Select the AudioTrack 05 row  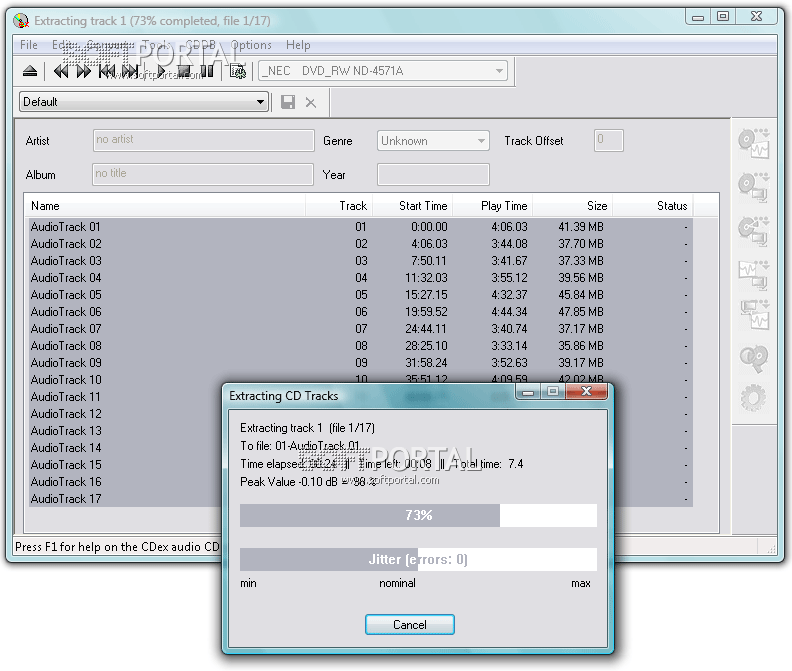tap(360, 295)
